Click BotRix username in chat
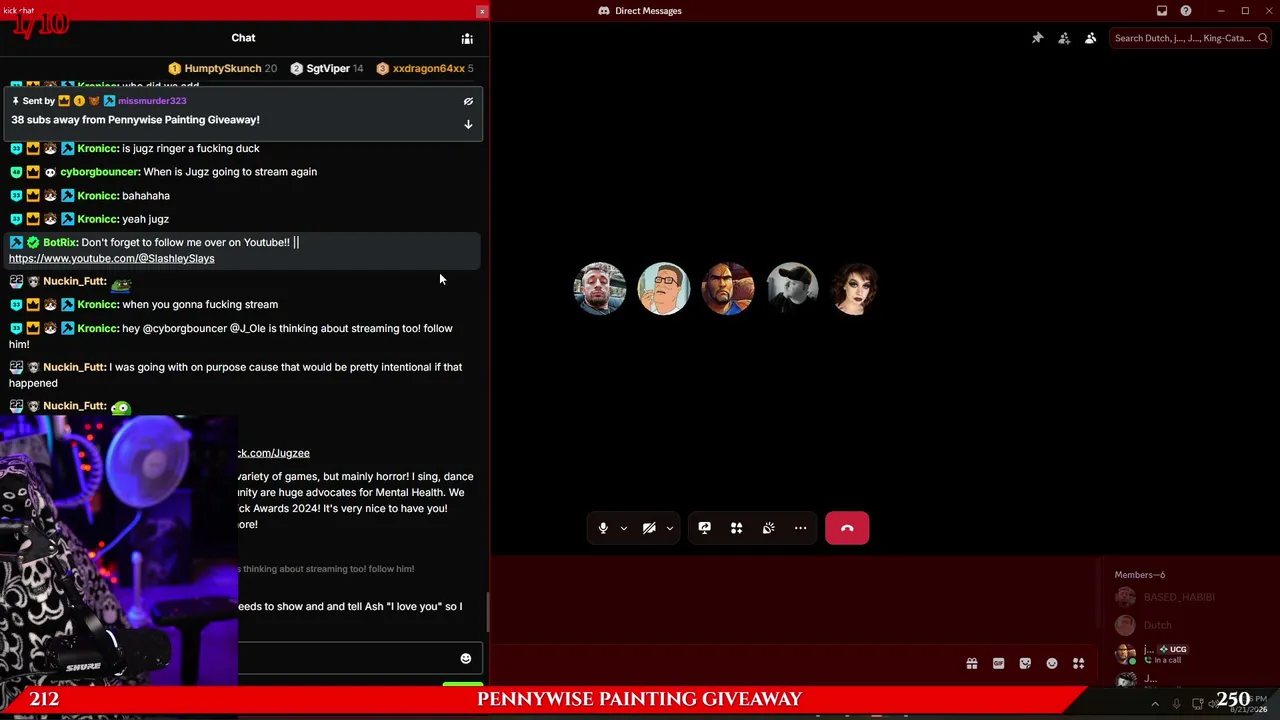 pyautogui.click(x=60, y=242)
